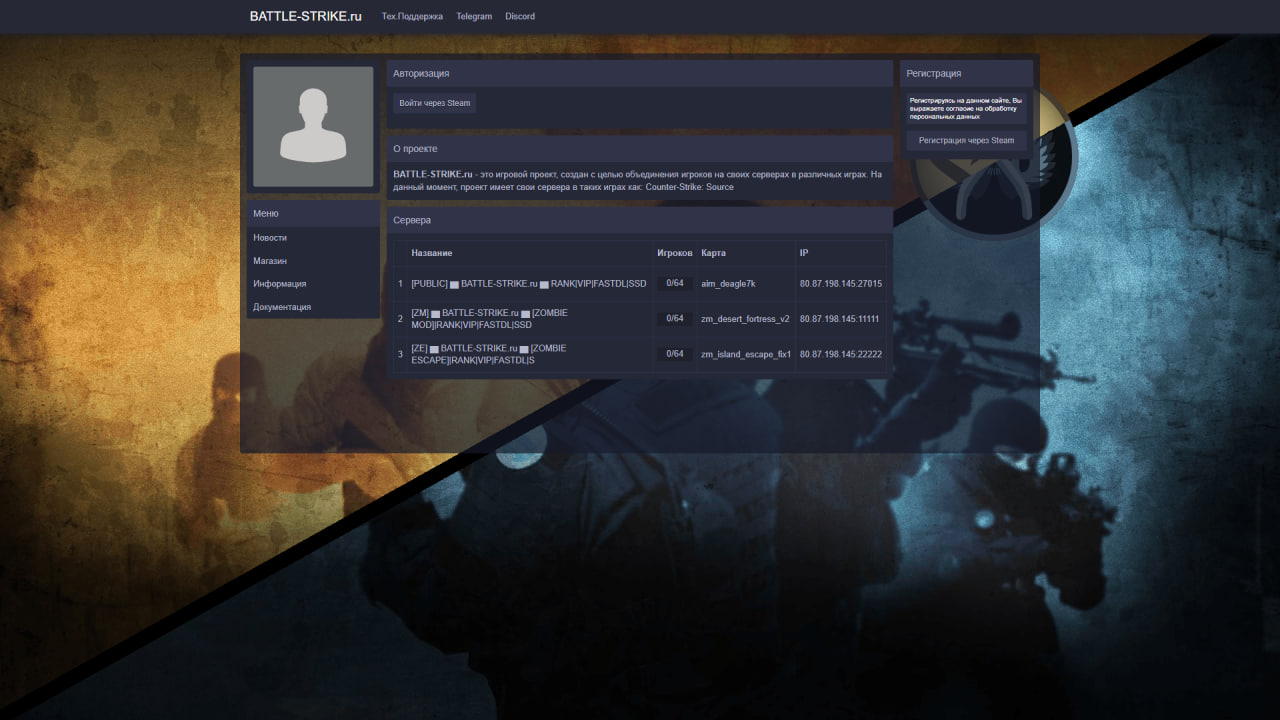
Task: Select the [ZM] Zombie Mod server name
Action: click(x=489, y=319)
